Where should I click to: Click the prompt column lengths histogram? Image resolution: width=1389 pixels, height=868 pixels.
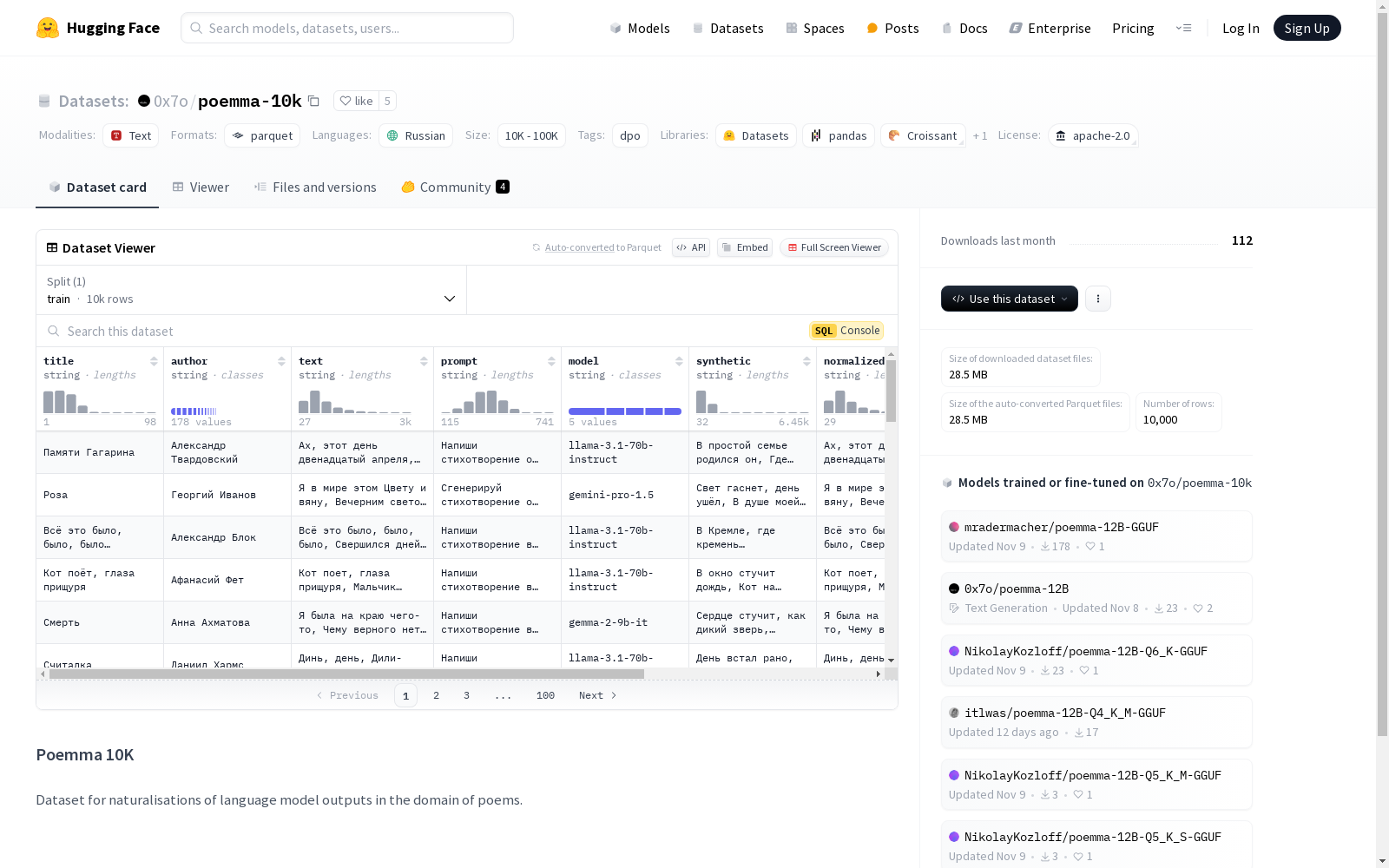click(497, 402)
